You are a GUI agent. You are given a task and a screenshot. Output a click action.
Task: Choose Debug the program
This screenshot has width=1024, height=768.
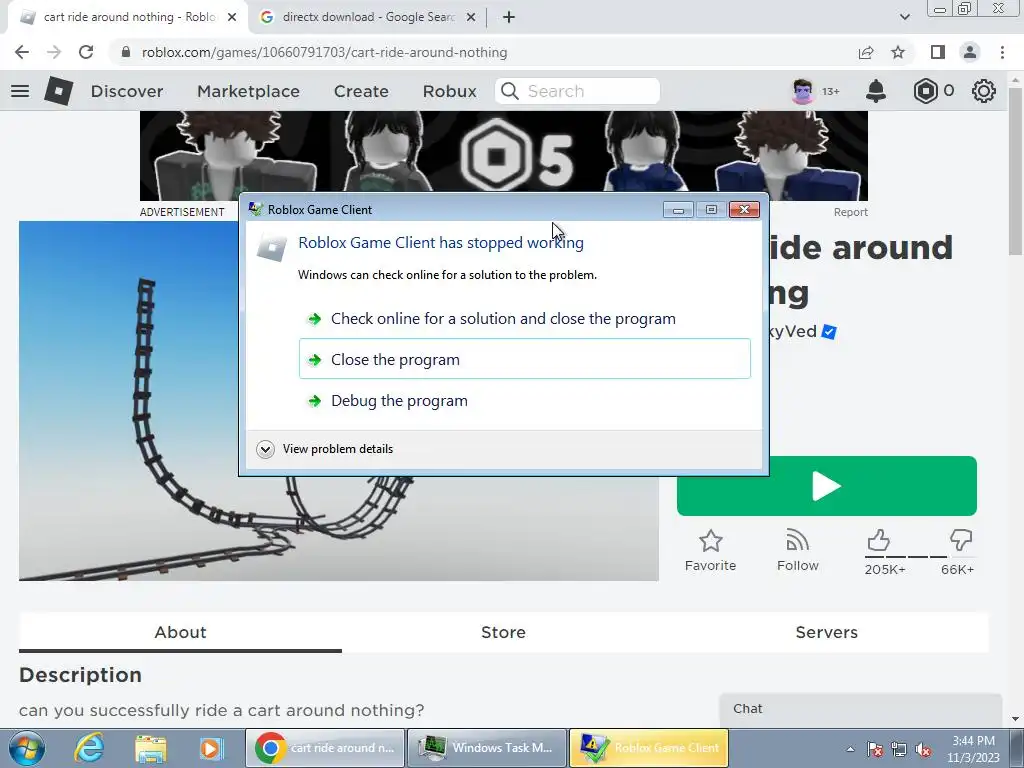click(524, 400)
